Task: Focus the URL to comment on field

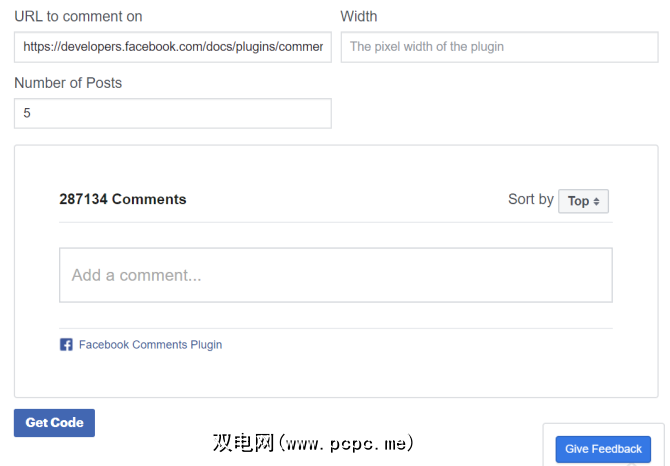Action: 172,47
